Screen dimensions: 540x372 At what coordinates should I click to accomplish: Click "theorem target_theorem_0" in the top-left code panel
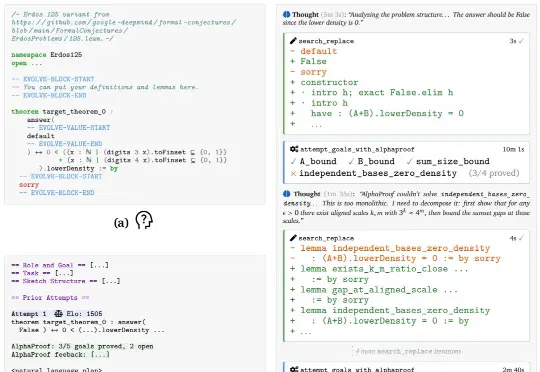(x=59, y=112)
